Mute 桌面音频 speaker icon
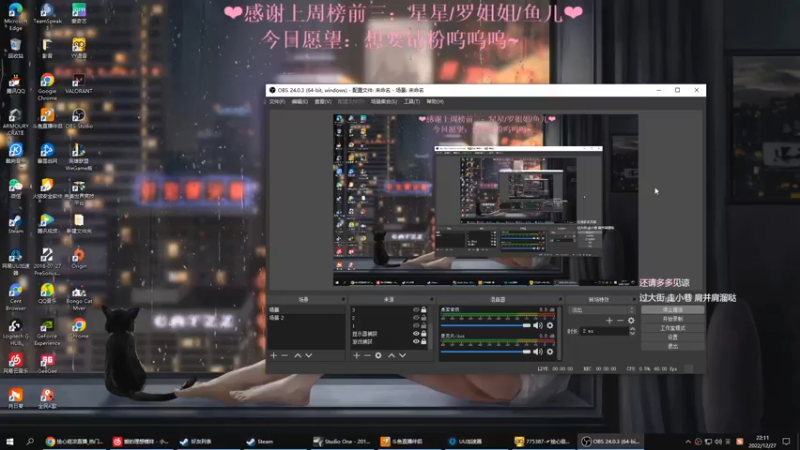The image size is (800, 450). (538, 325)
